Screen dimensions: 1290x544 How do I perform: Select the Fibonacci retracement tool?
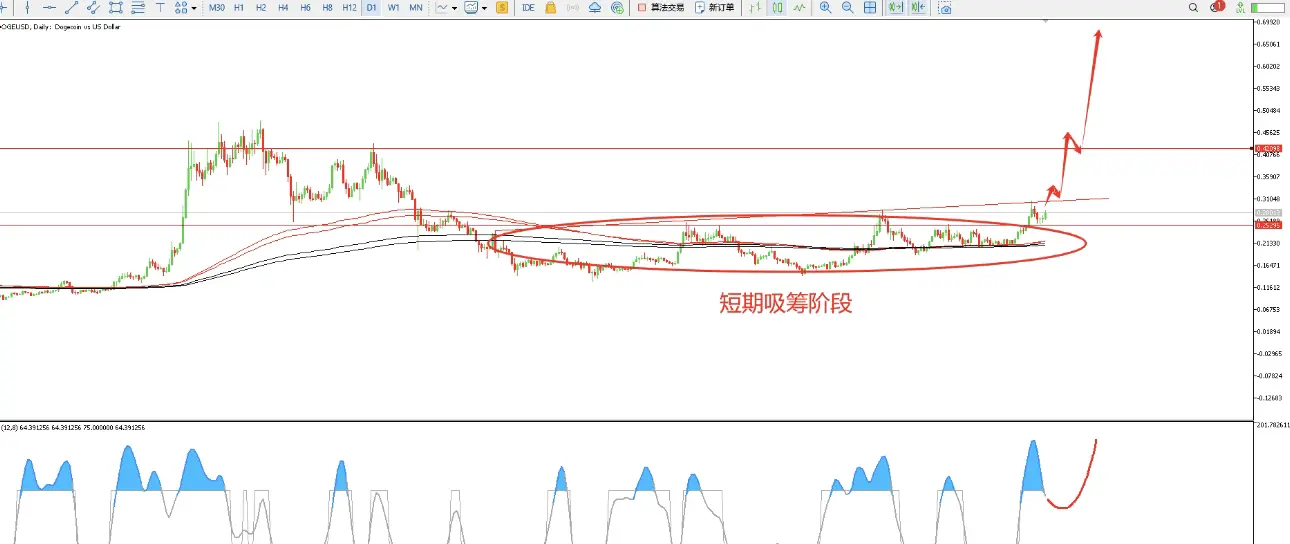tap(138, 8)
